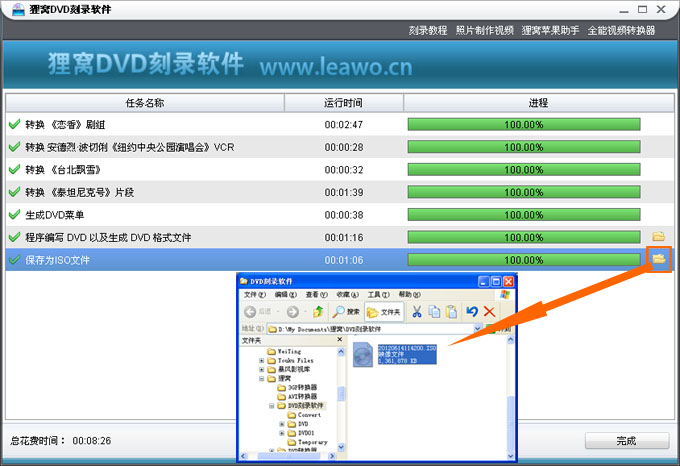
Task: Click the Up folder icon in Explorer
Action: [x=318, y=311]
